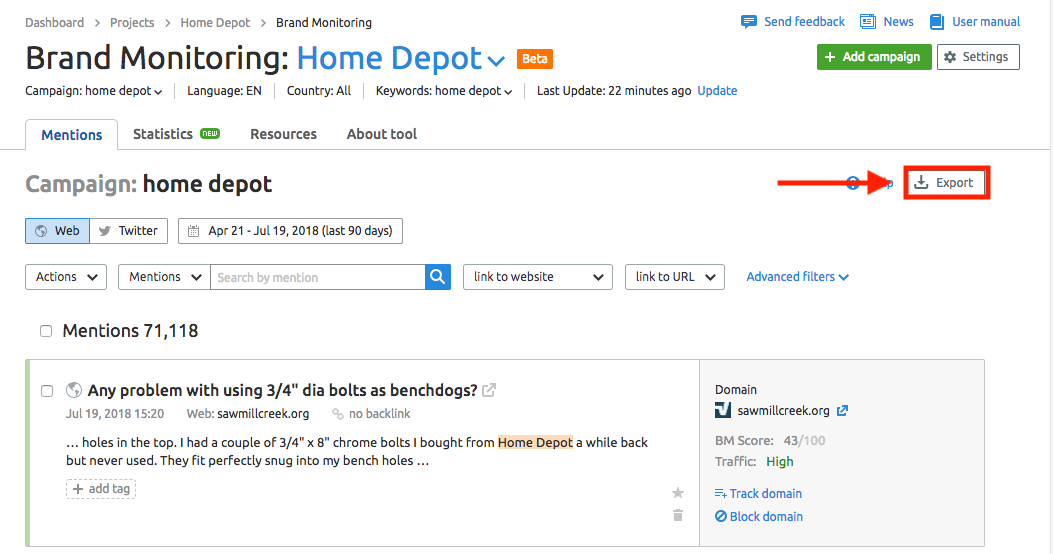
Task: Switch to the Mentions tab
Action: pos(72,134)
